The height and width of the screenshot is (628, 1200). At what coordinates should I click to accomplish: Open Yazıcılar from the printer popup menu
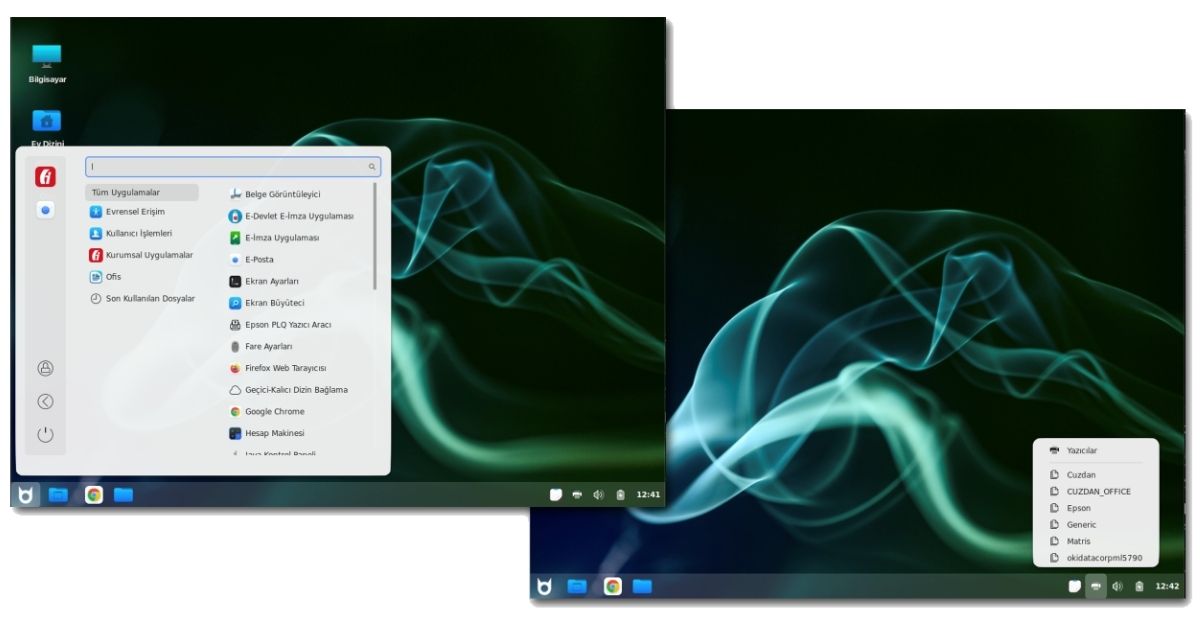point(1081,450)
